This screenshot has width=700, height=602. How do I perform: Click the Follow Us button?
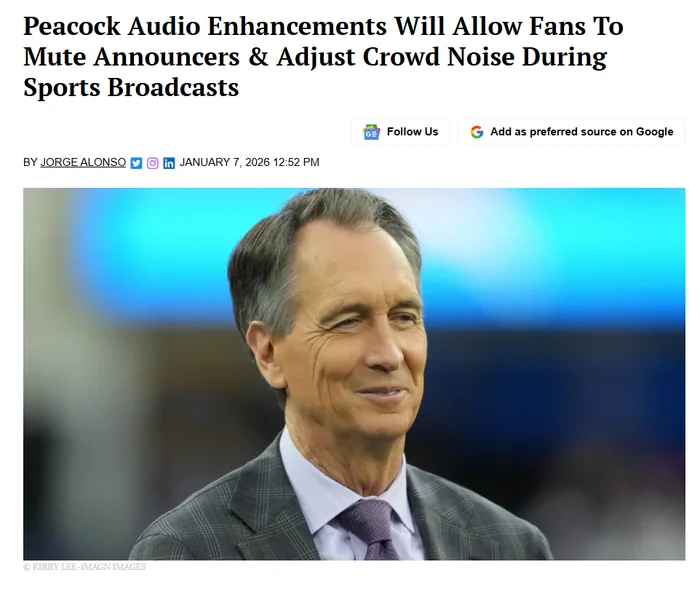coord(400,132)
